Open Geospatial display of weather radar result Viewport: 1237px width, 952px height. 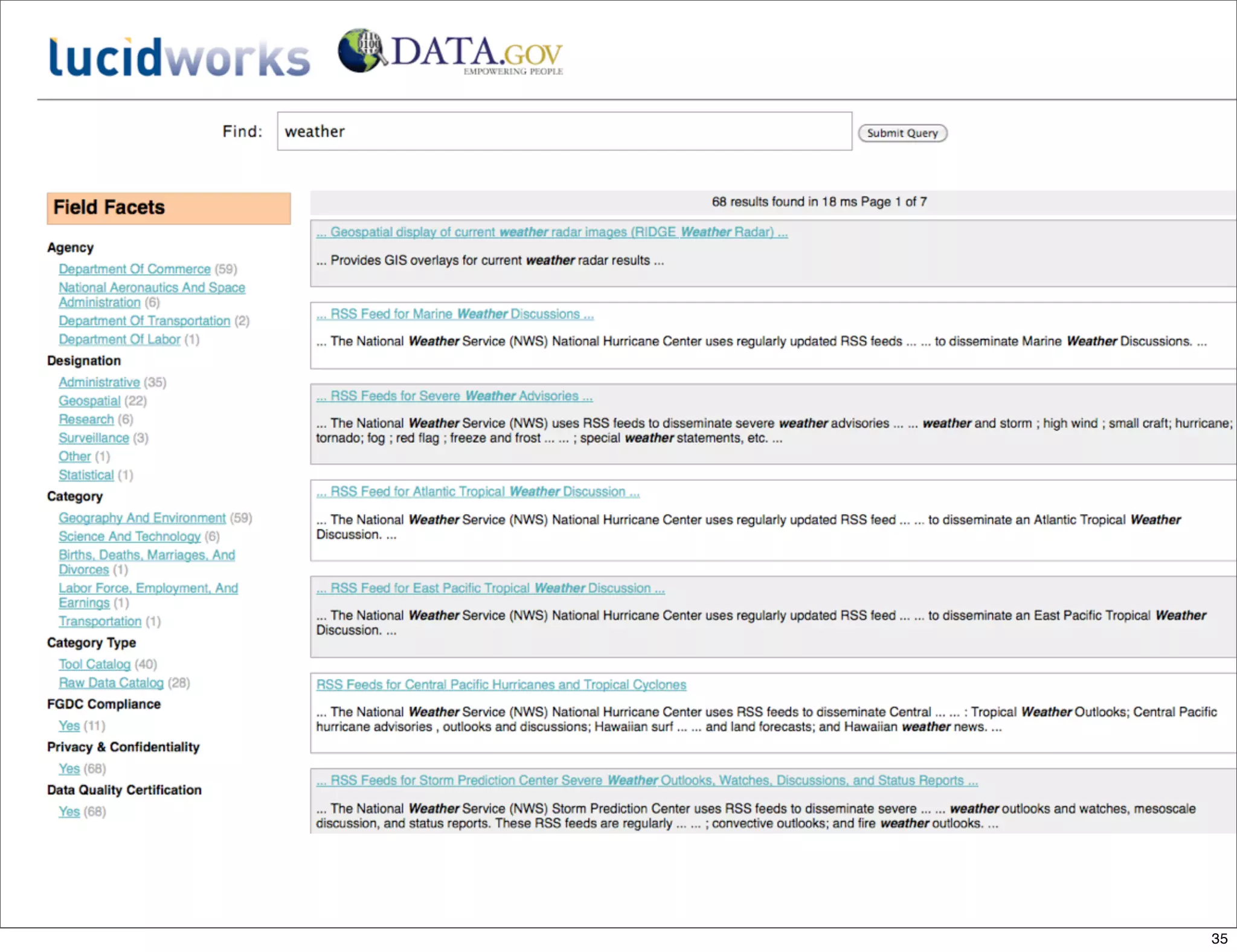[551, 232]
